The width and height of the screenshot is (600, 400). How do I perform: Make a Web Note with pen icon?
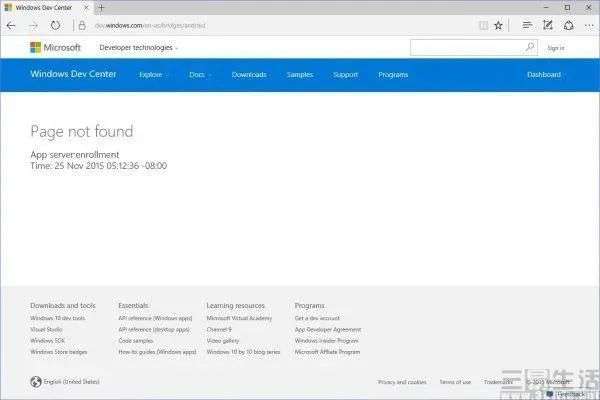coord(548,25)
